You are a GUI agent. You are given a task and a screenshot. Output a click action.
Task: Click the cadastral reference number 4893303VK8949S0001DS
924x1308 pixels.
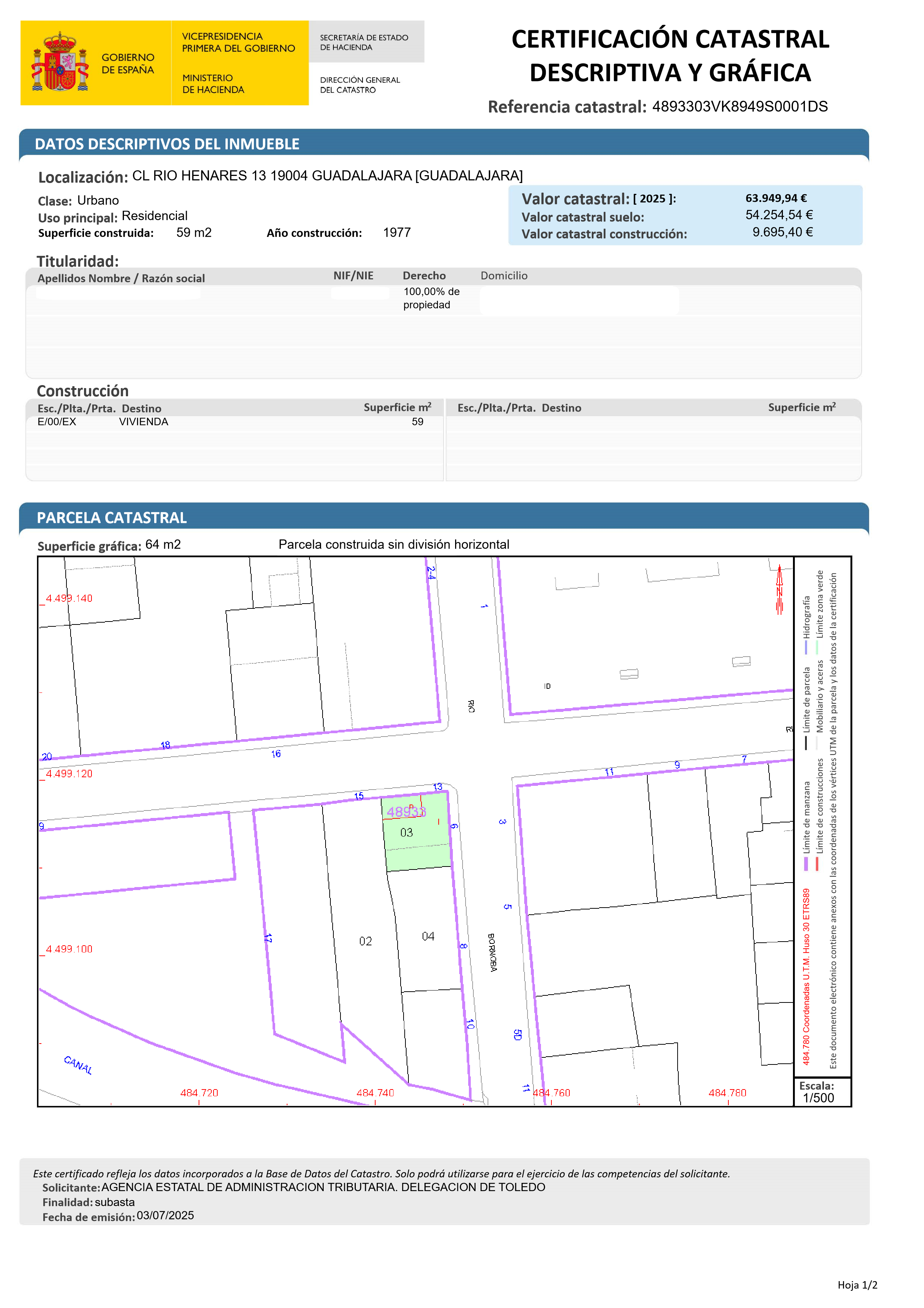[x=740, y=106]
